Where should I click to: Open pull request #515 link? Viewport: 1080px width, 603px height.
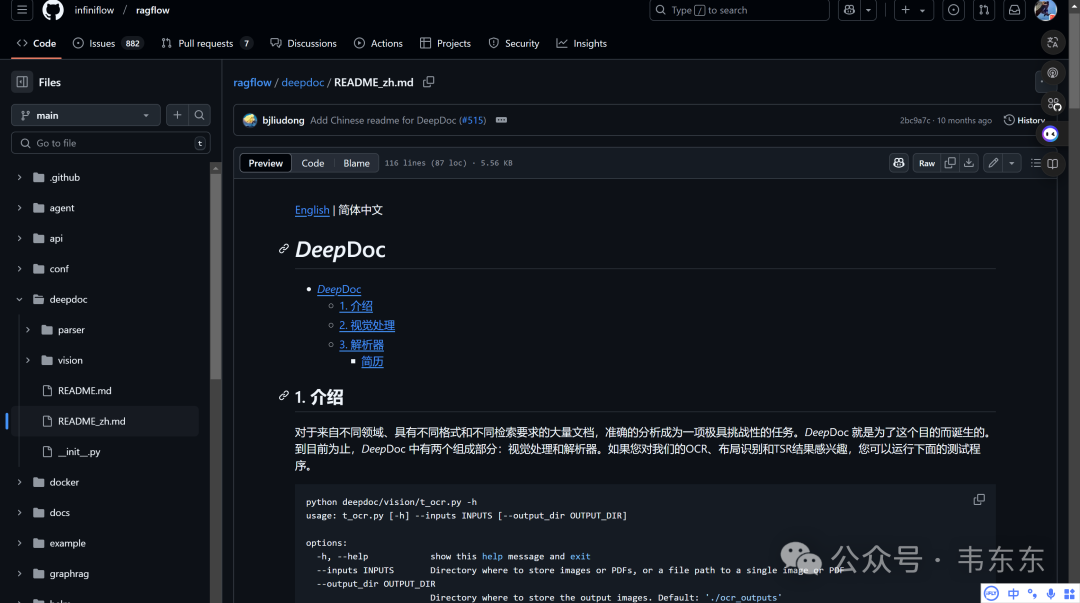[472, 120]
